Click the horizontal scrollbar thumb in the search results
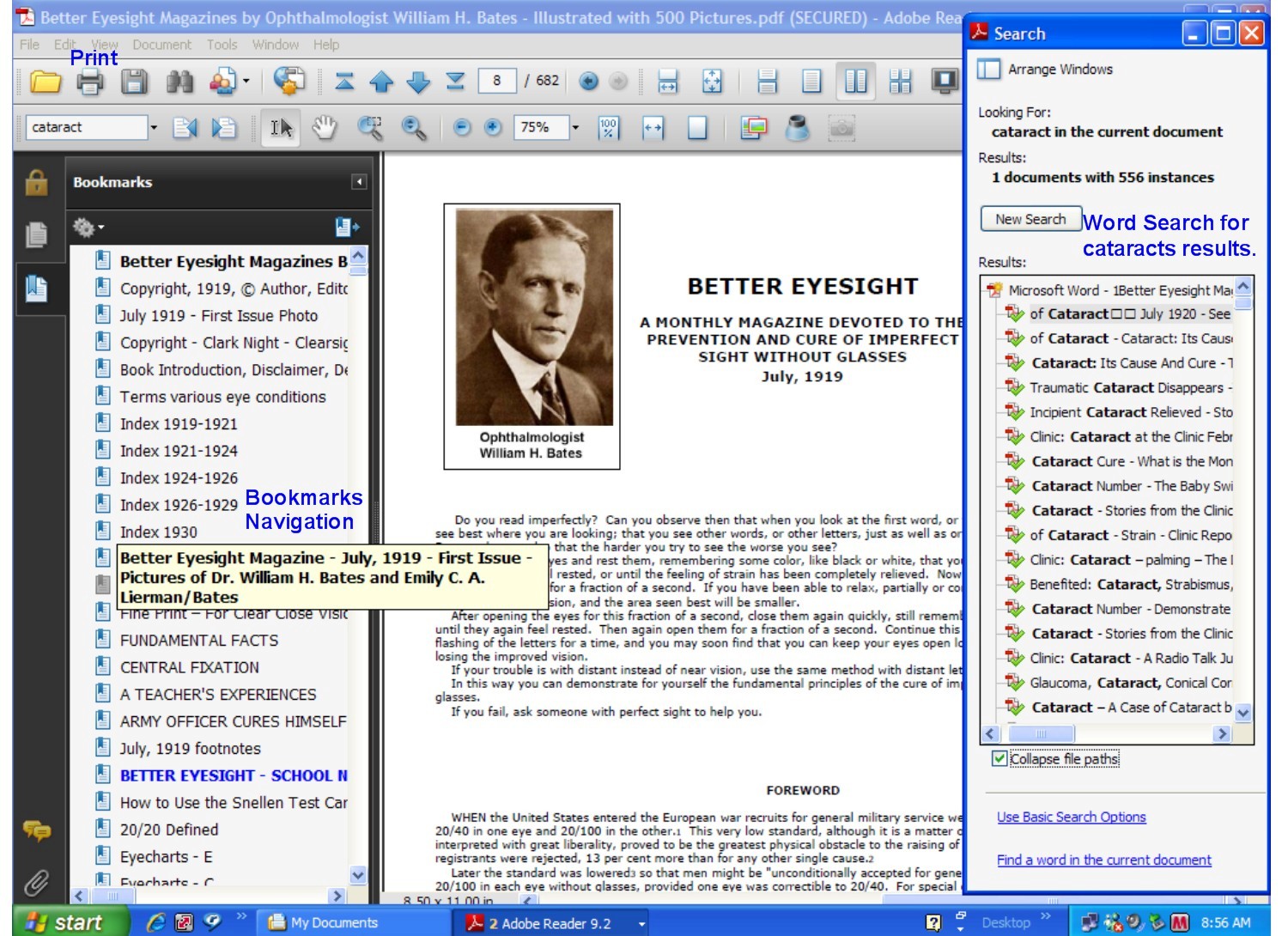 coord(1041,733)
